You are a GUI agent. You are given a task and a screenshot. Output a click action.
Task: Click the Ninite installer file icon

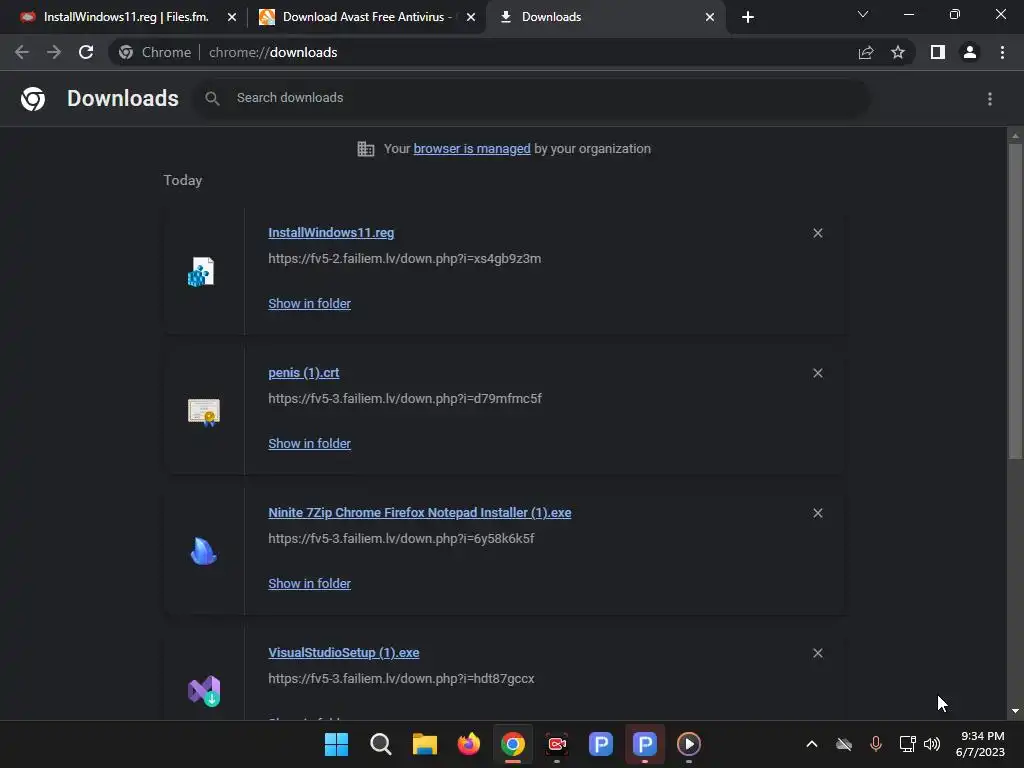pos(204,551)
